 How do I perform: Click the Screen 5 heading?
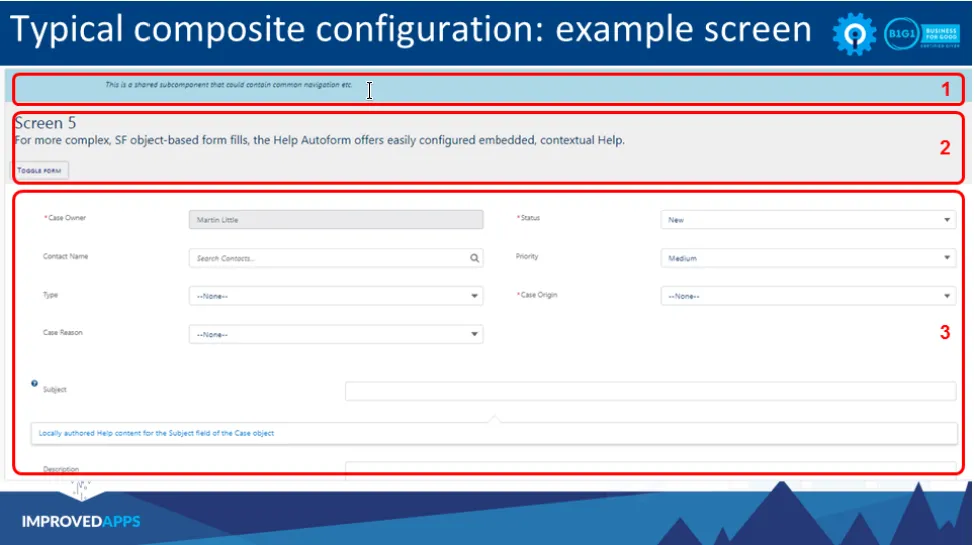[x=45, y=123]
